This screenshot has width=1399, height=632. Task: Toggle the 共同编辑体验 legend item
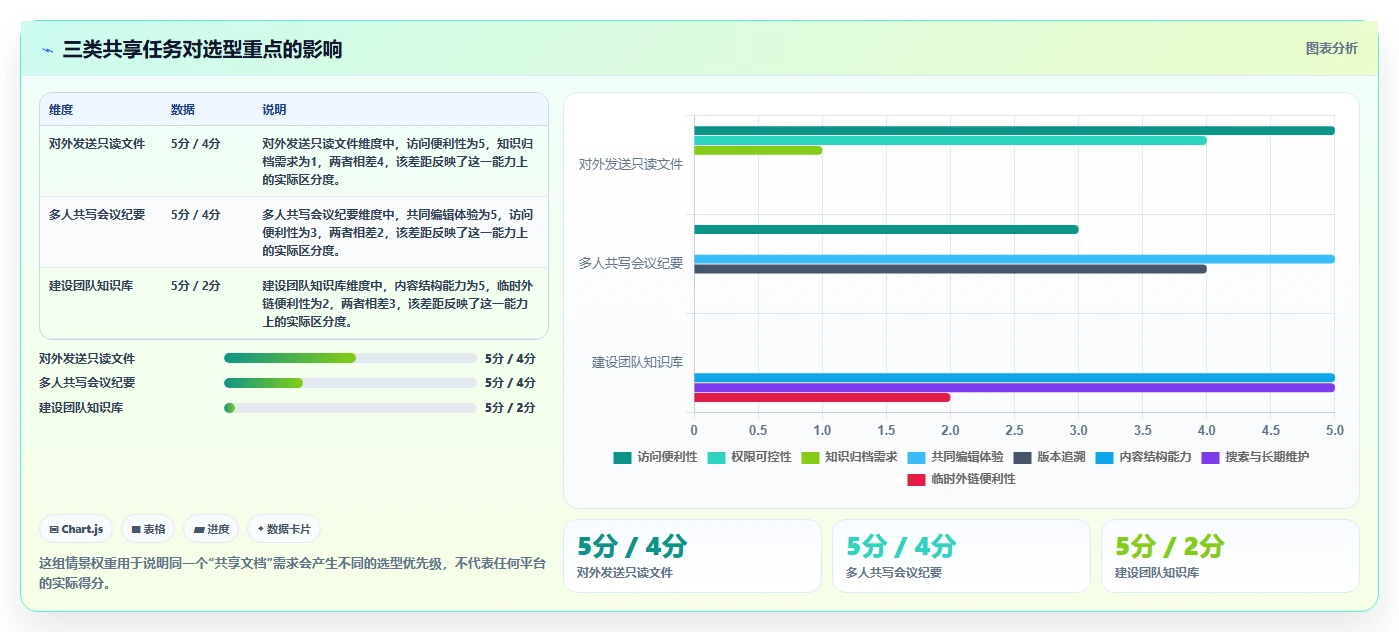tap(955, 457)
